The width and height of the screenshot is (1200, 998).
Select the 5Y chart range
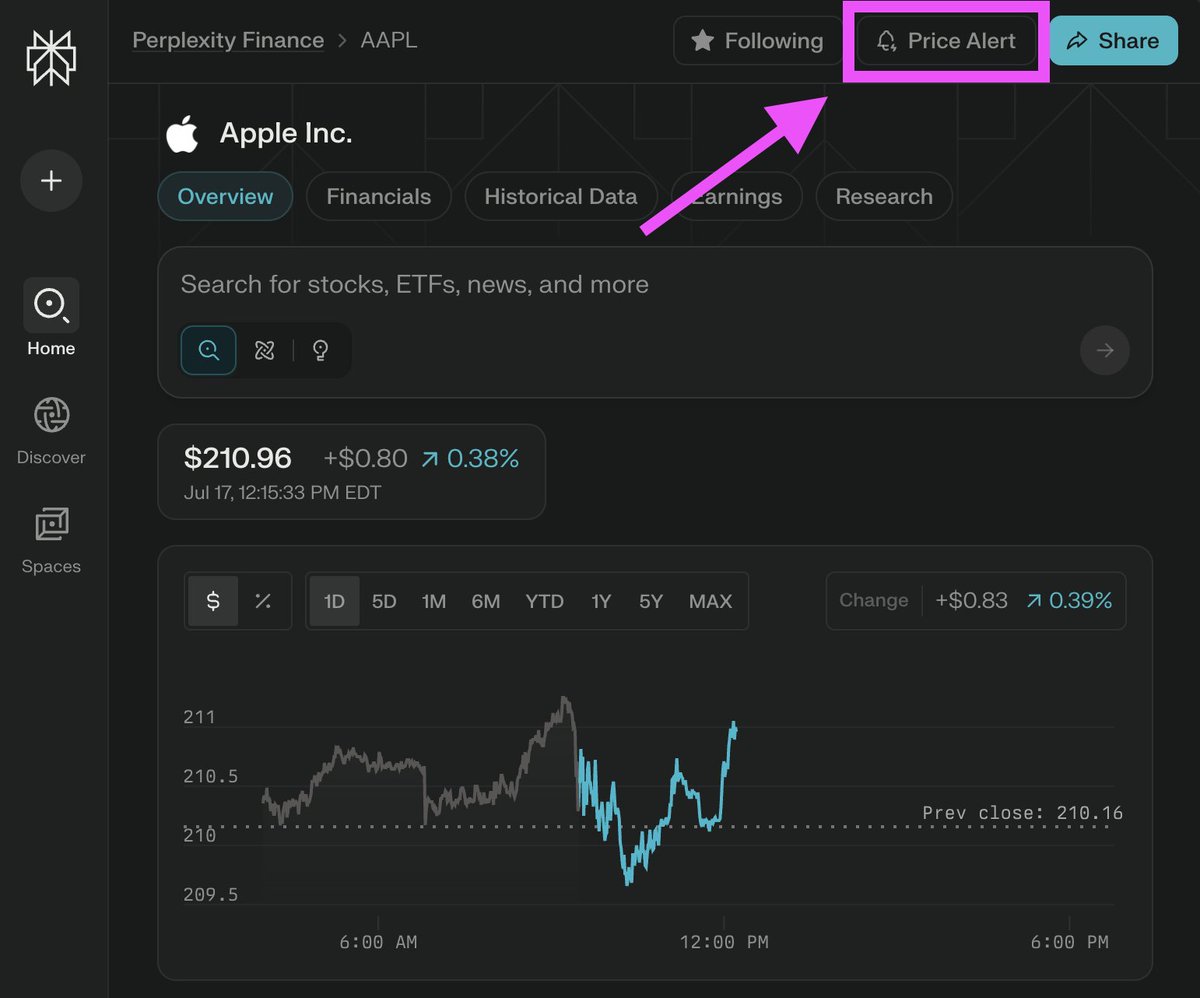click(651, 601)
